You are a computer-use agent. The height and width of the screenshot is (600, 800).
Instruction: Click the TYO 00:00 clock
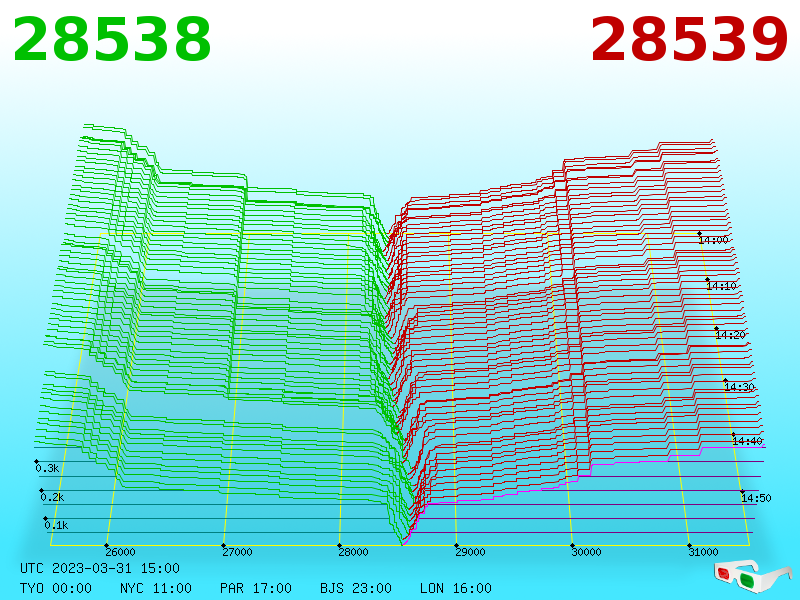click(x=56, y=588)
